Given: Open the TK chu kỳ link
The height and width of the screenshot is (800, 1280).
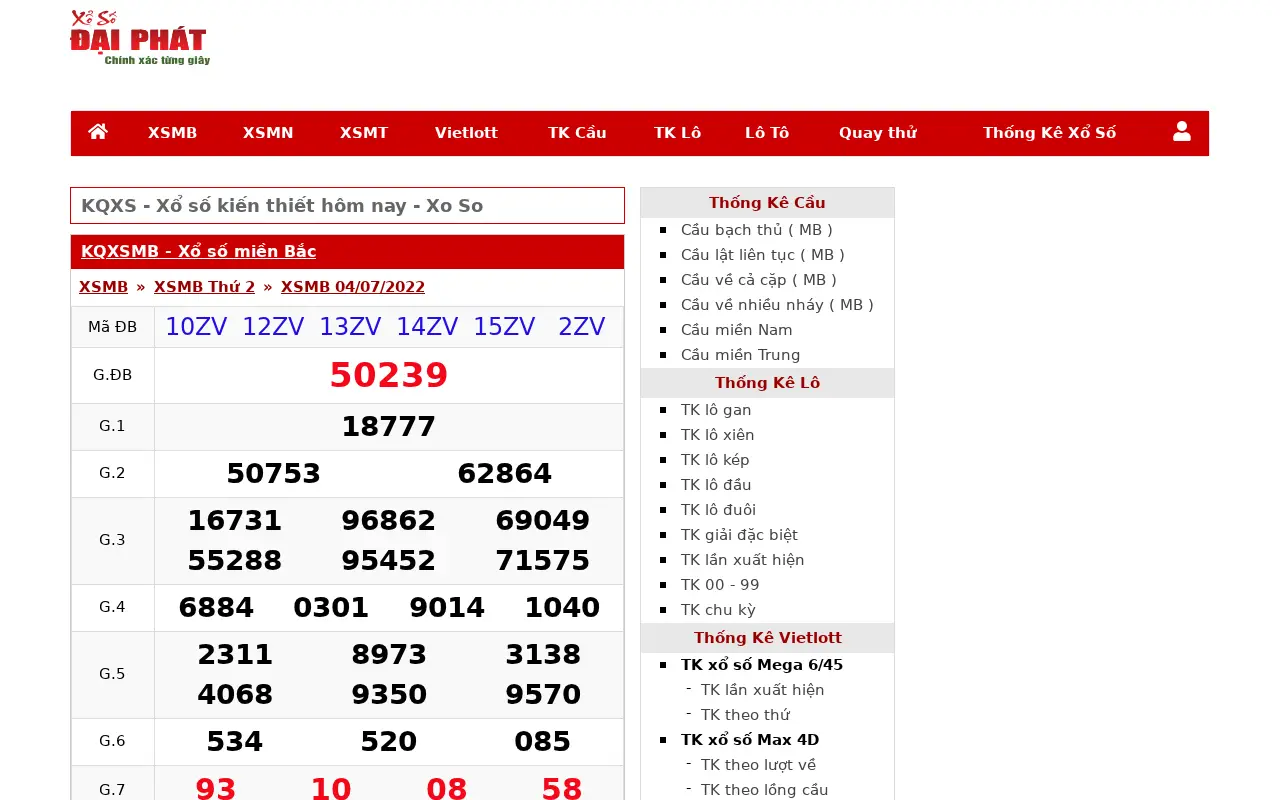Looking at the screenshot, I should [x=719, y=610].
